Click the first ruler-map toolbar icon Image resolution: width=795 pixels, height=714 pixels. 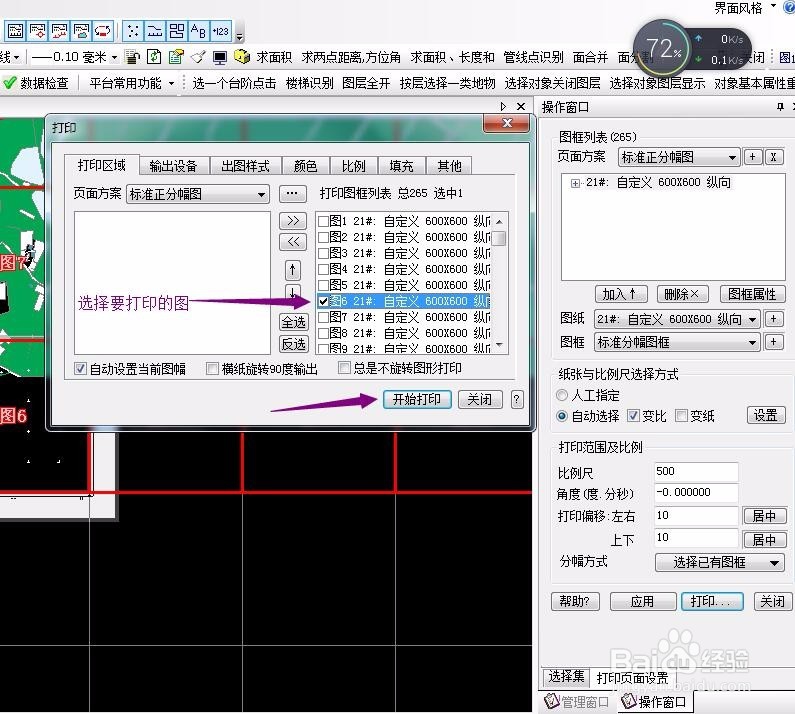pos(15,31)
